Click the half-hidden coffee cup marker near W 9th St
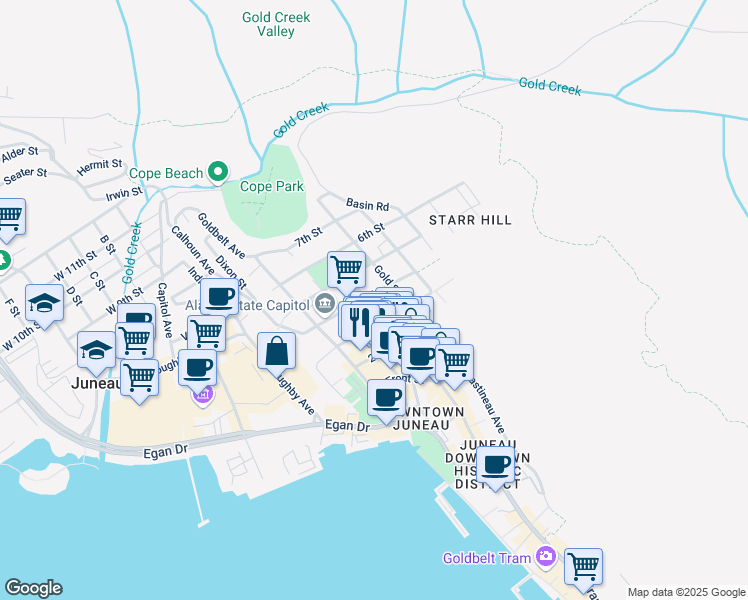The width and height of the screenshot is (748, 600). [x=137, y=313]
